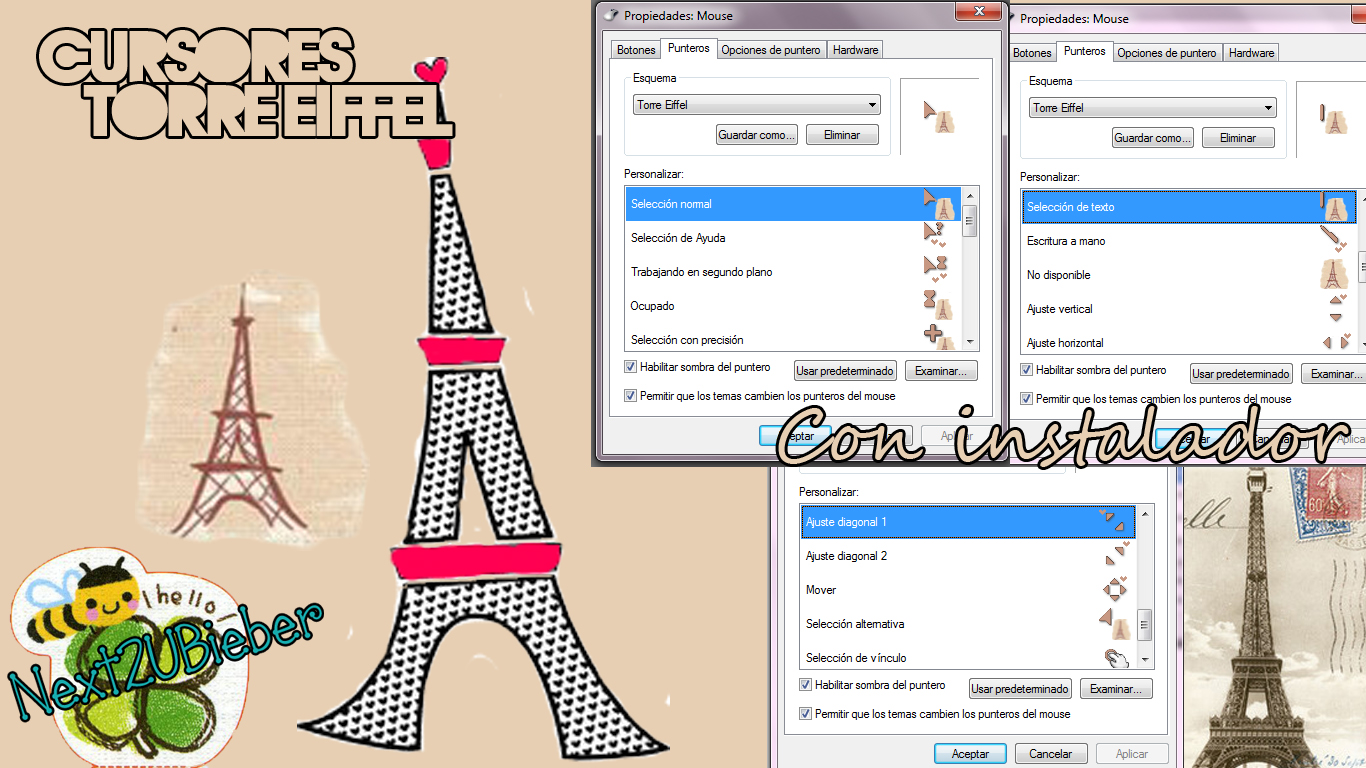
Task: Switch to Botones tab in the right window
Action: click(1032, 52)
